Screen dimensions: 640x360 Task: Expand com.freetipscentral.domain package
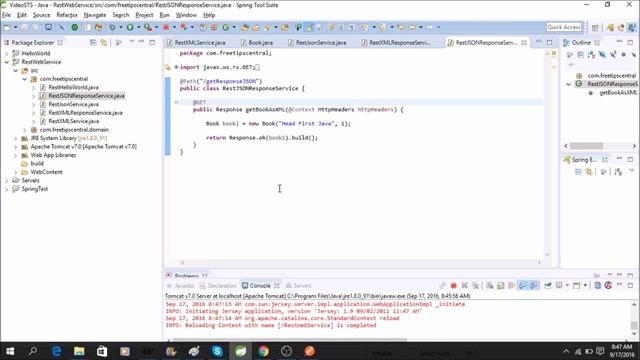tap(24, 130)
